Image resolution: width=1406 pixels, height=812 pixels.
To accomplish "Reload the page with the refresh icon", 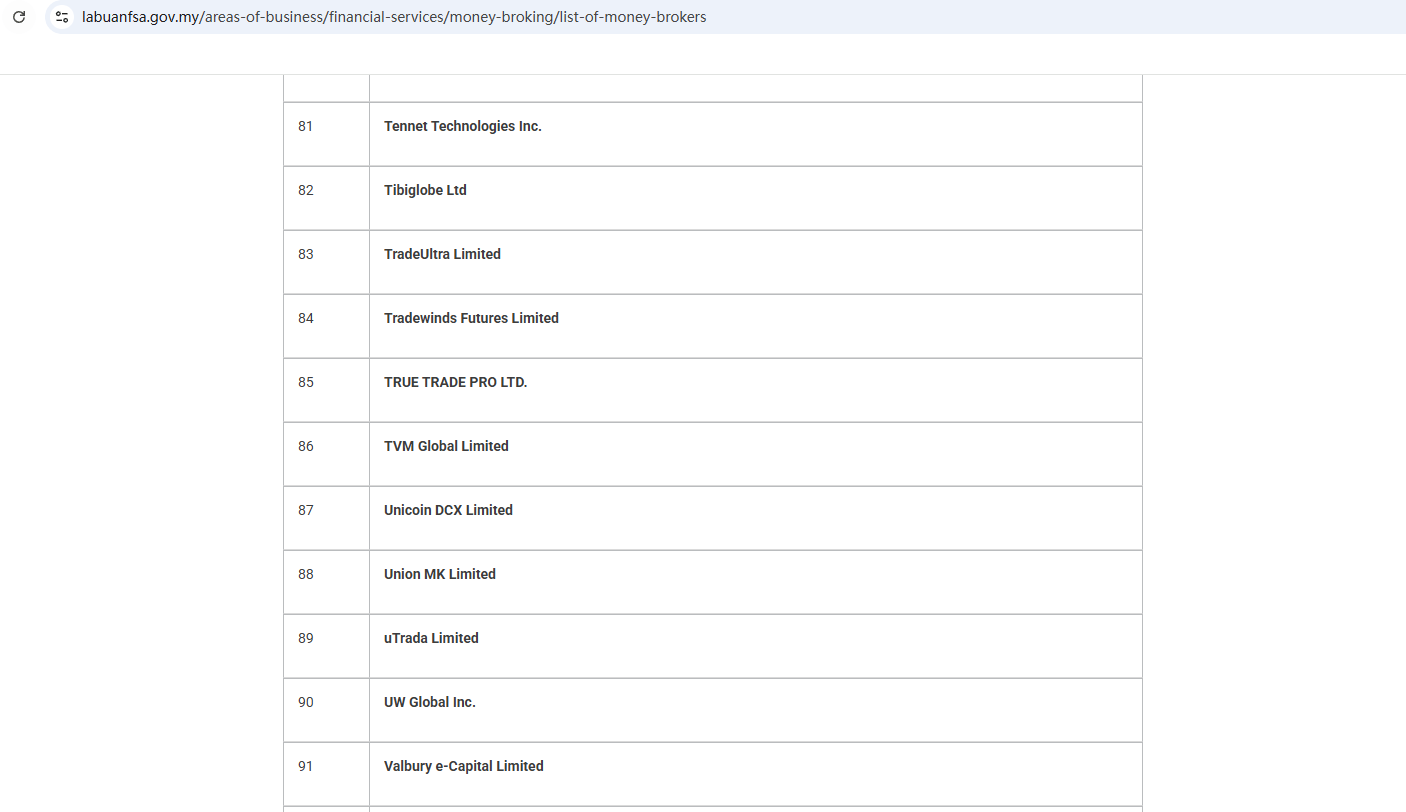I will coord(19,17).
